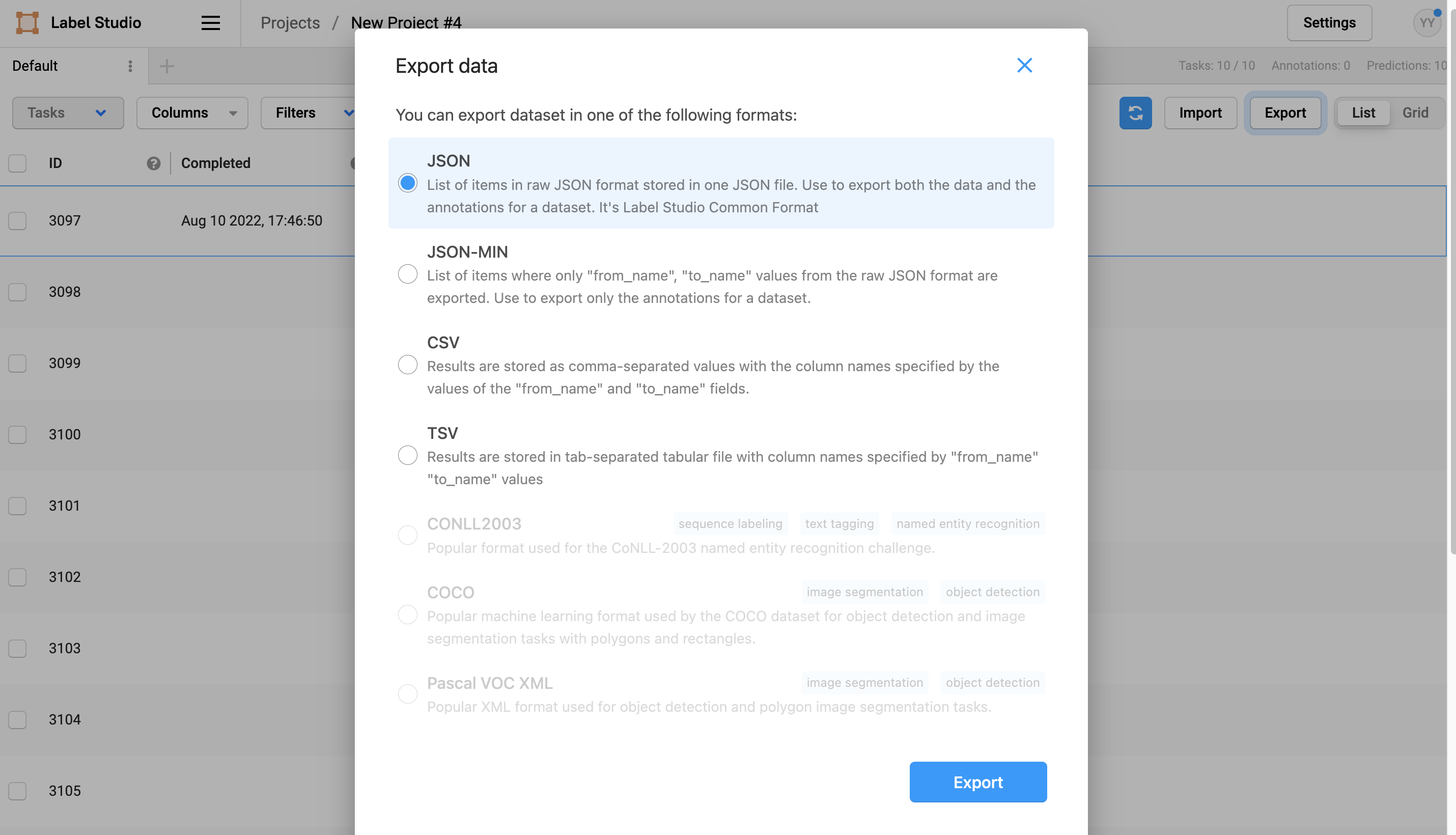Switch to Grid view
Viewport: 1456px width, 835px height.
click(x=1415, y=113)
